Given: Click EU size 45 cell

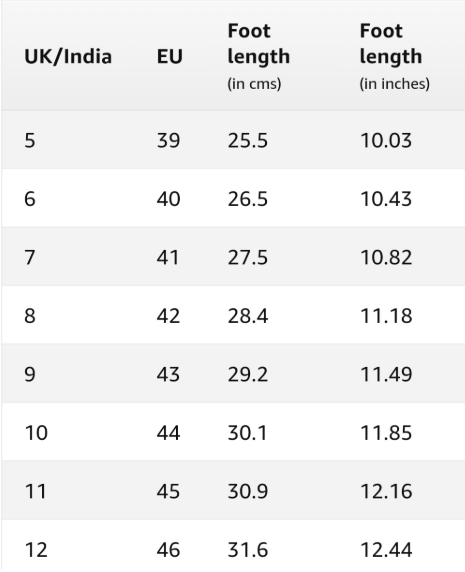Looking at the screenshot, I should (168, 491).
